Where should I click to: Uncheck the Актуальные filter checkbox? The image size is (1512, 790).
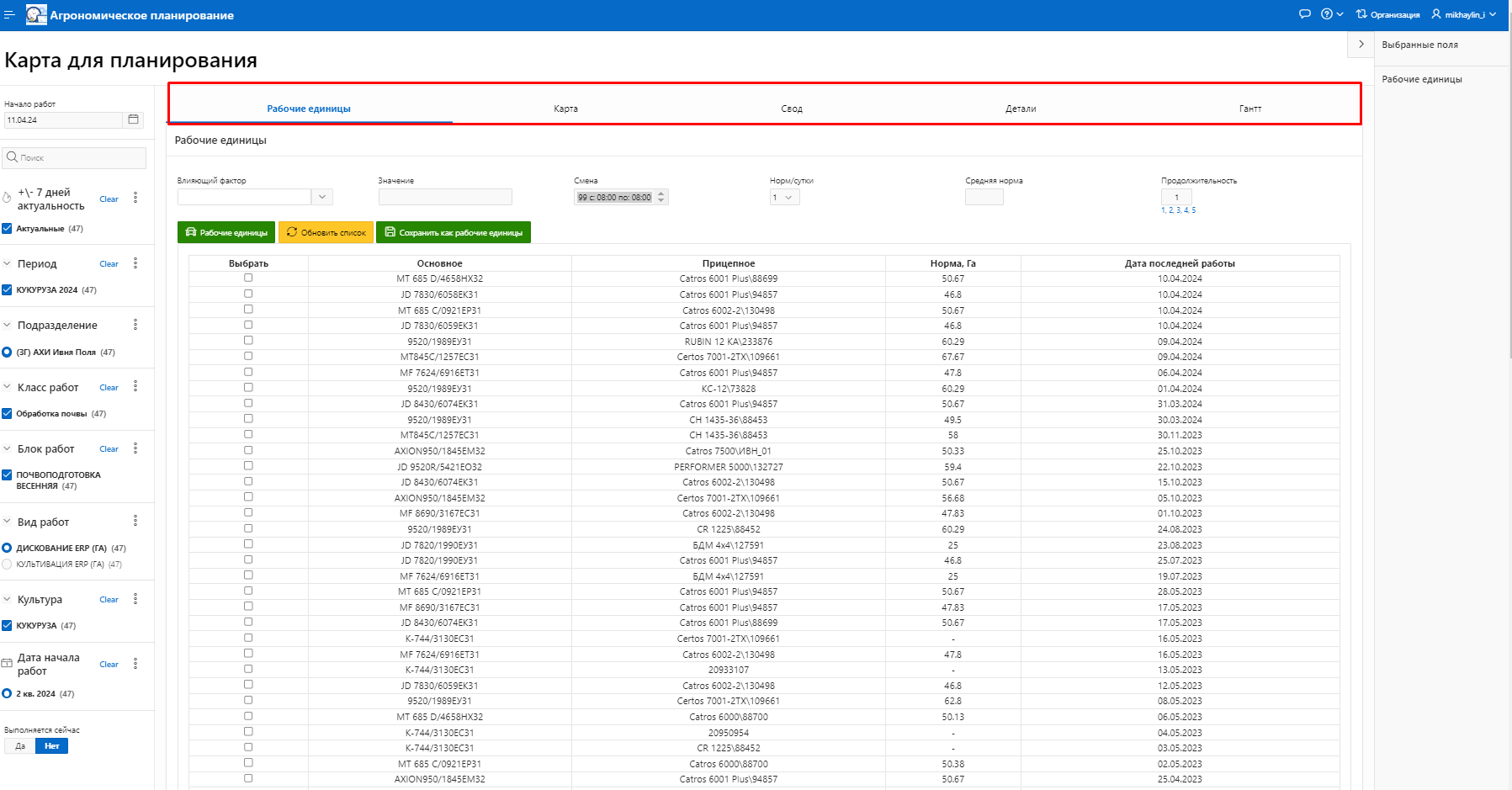(8, 229)
